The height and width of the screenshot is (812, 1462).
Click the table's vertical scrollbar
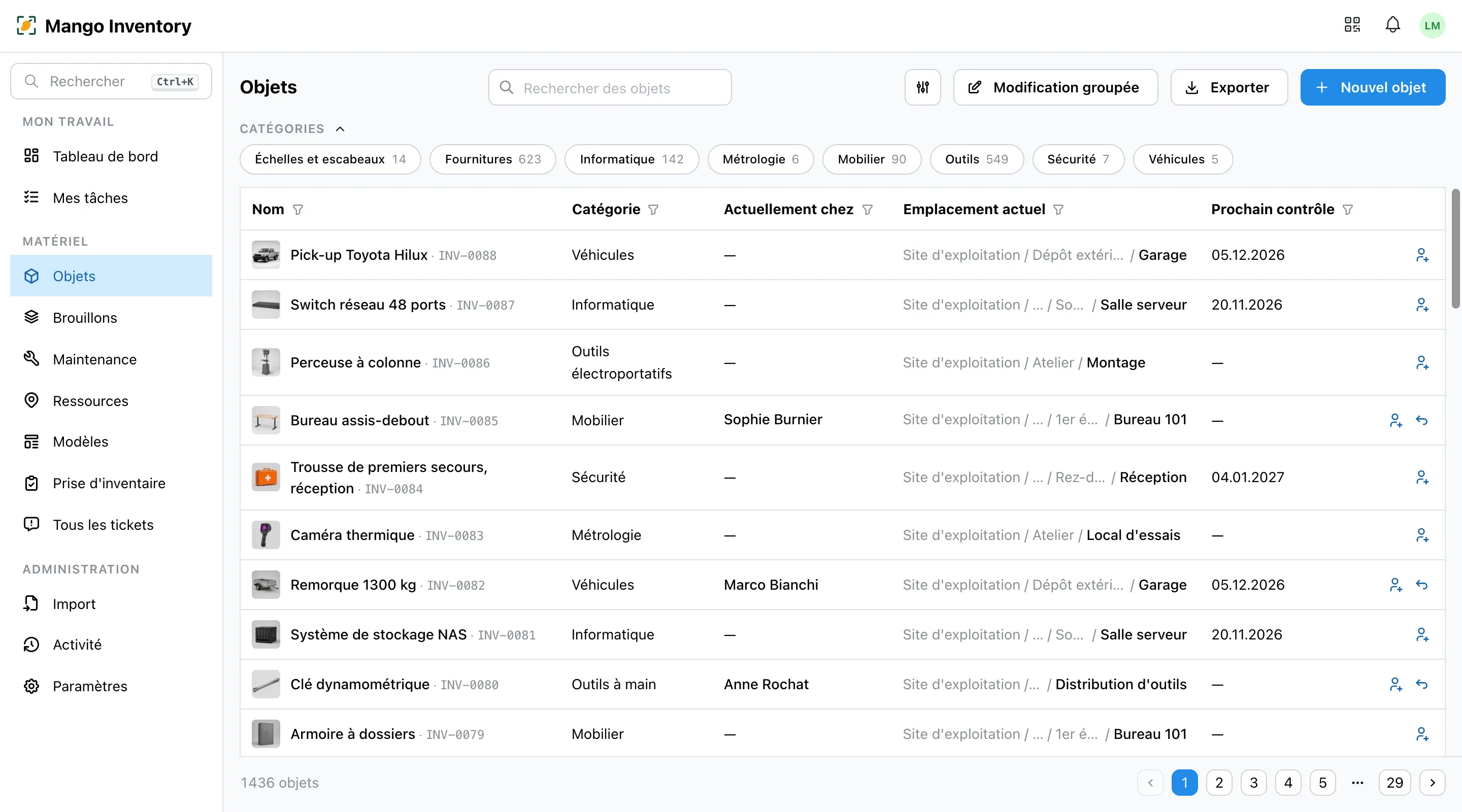point(1455,249)
